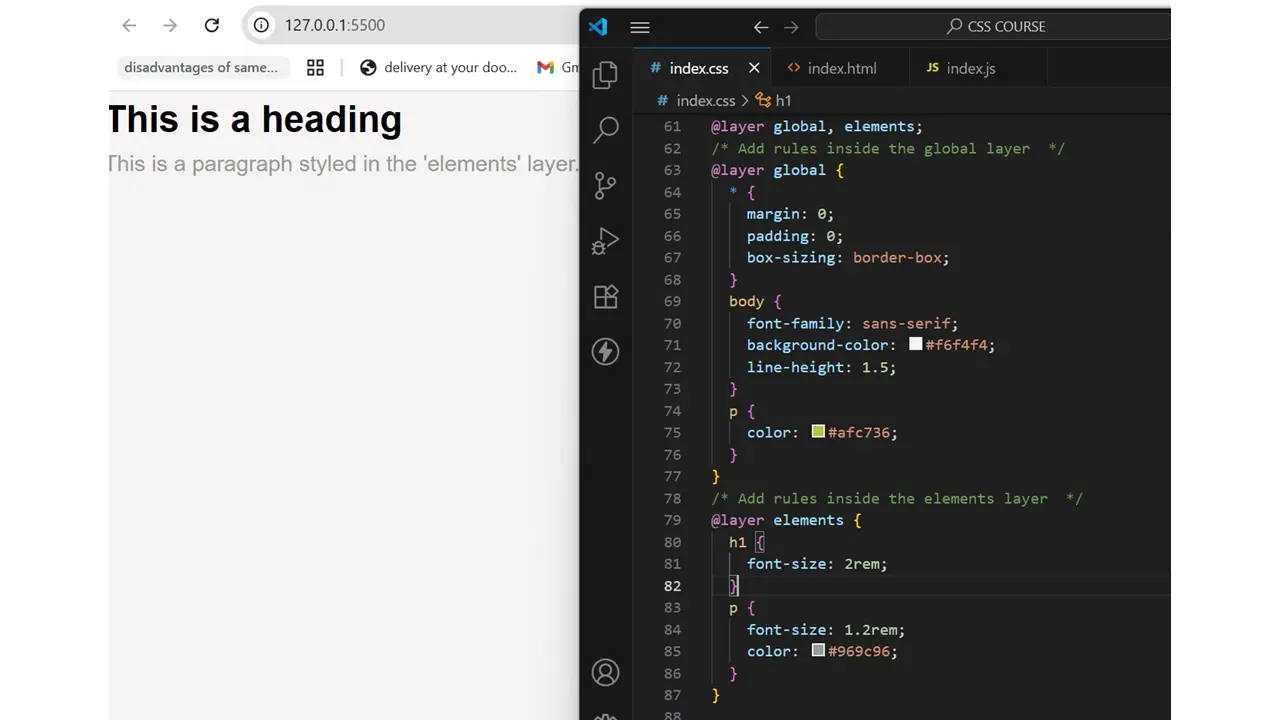Click the elements layer comment on line 78
Viewport: 1280px width, 720px height.
(897, 498)
